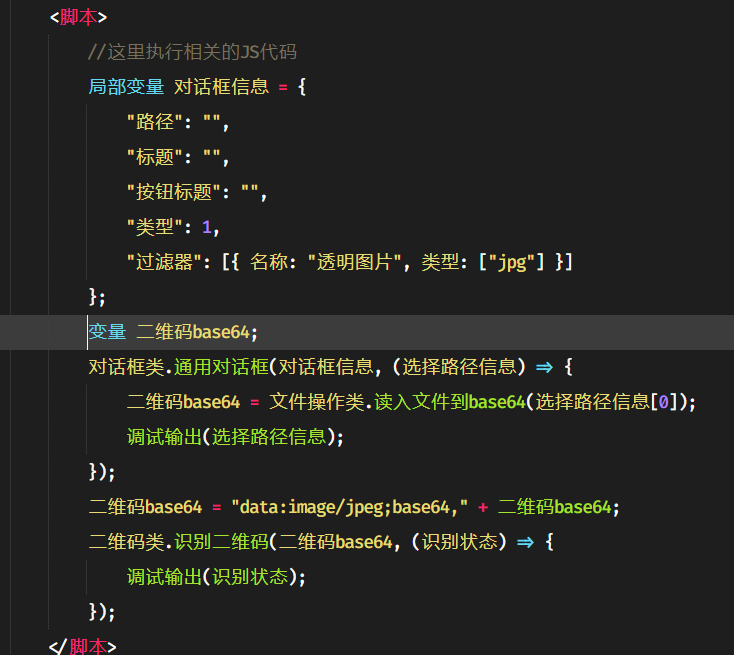The width and height of the screenshot is (734, 655).
Task: Click the number 1 after "类型"
Action: pos(206,227)
